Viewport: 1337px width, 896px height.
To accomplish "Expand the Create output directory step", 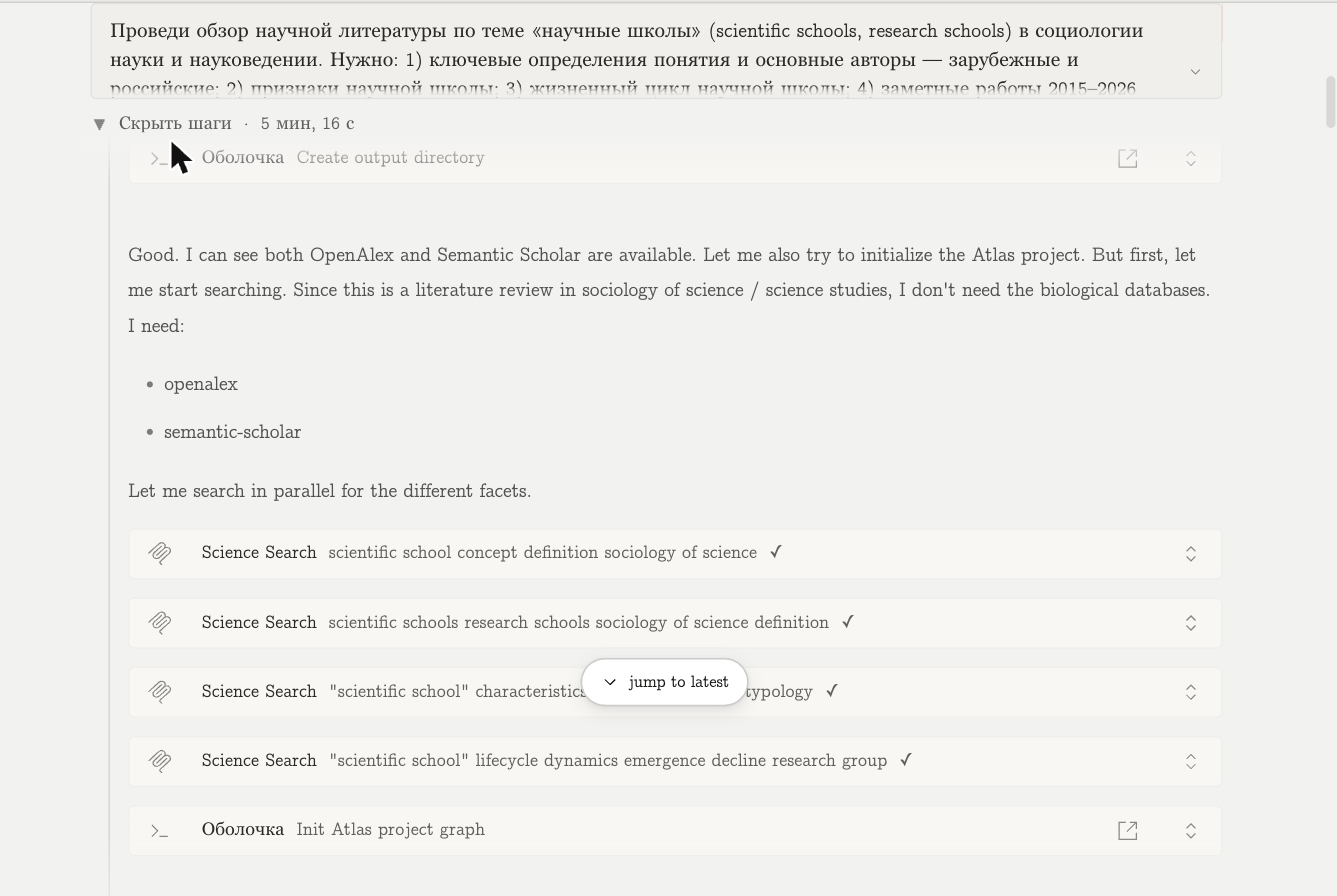I will [x=1191, y=158].
